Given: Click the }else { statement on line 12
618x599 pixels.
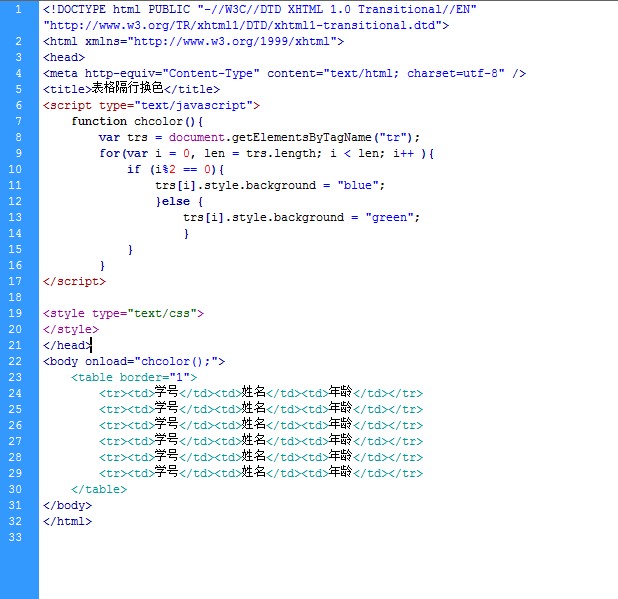Looking at the screenshot, I should click(179, 202).
